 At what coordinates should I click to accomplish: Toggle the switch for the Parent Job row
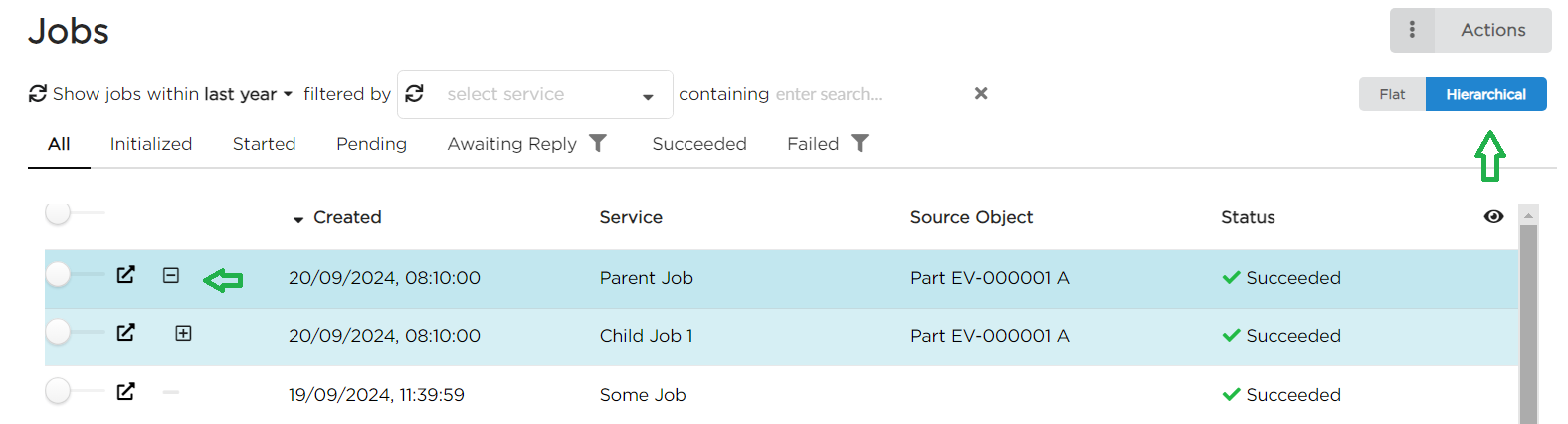60,274
